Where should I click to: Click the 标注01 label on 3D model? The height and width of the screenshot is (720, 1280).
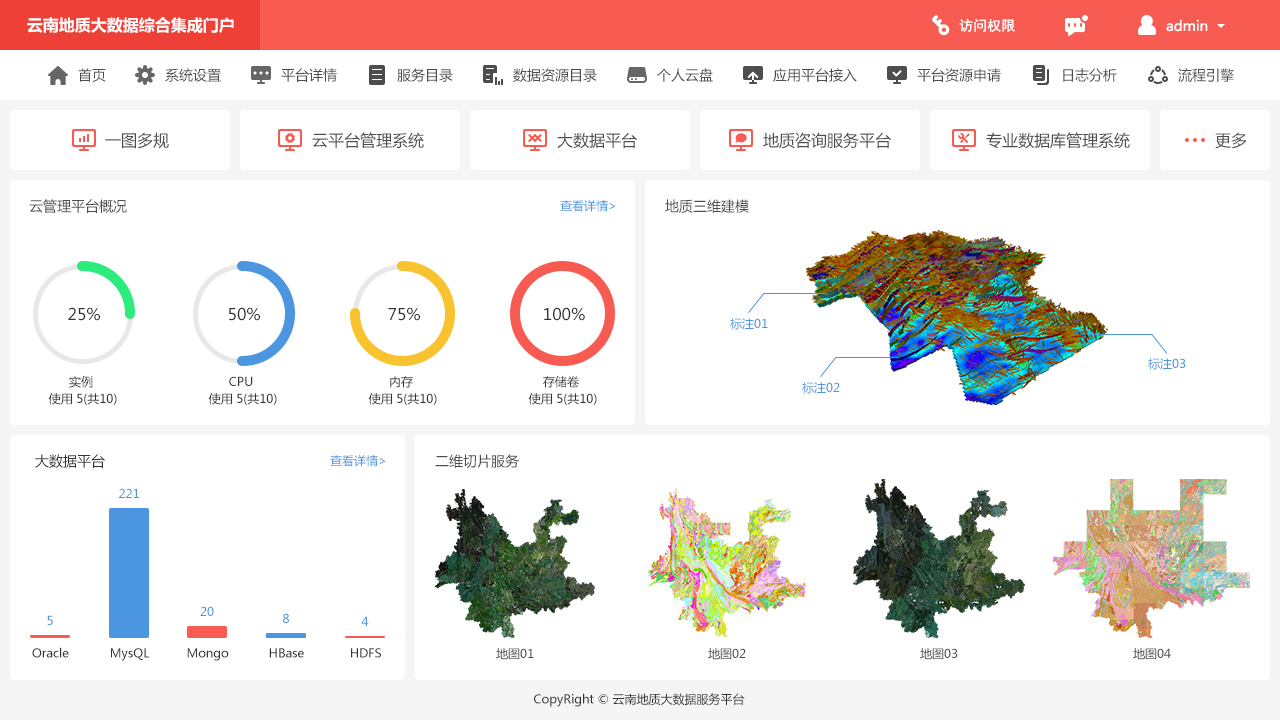(x=749, y=324)
